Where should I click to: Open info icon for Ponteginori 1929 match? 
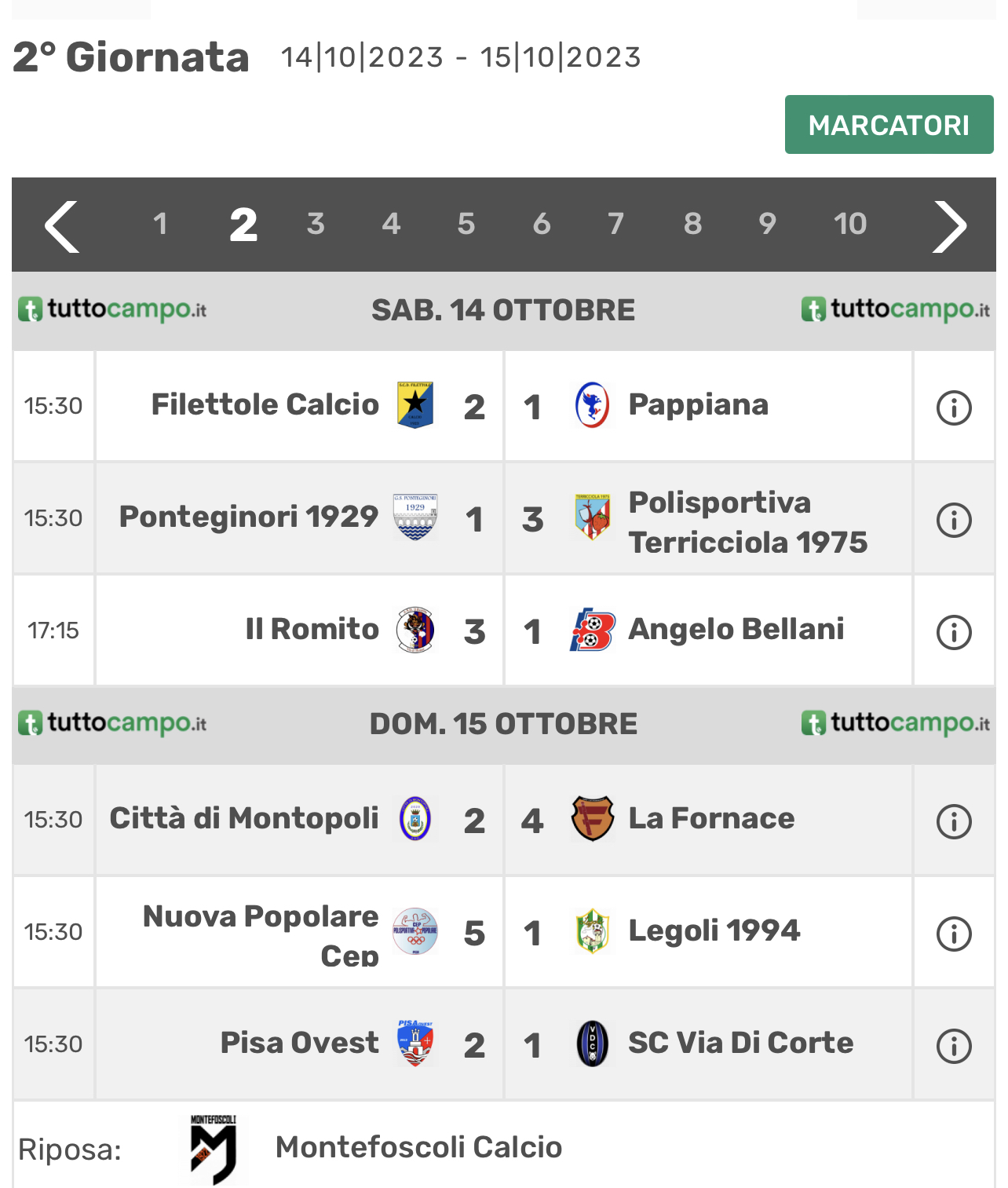pyautogui.click(x=954, y=520)
